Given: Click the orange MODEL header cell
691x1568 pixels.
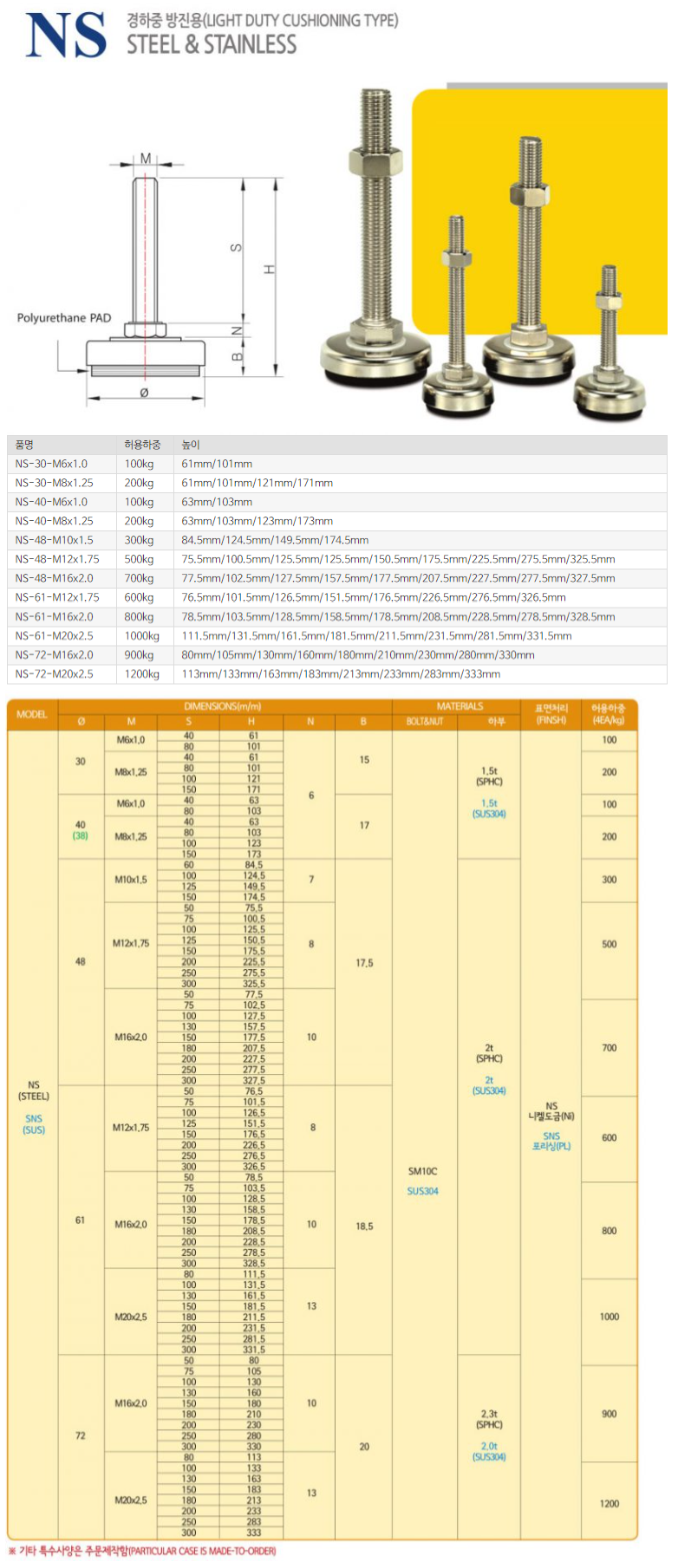Looking at the screenshot, I should (x=32, y=714).
